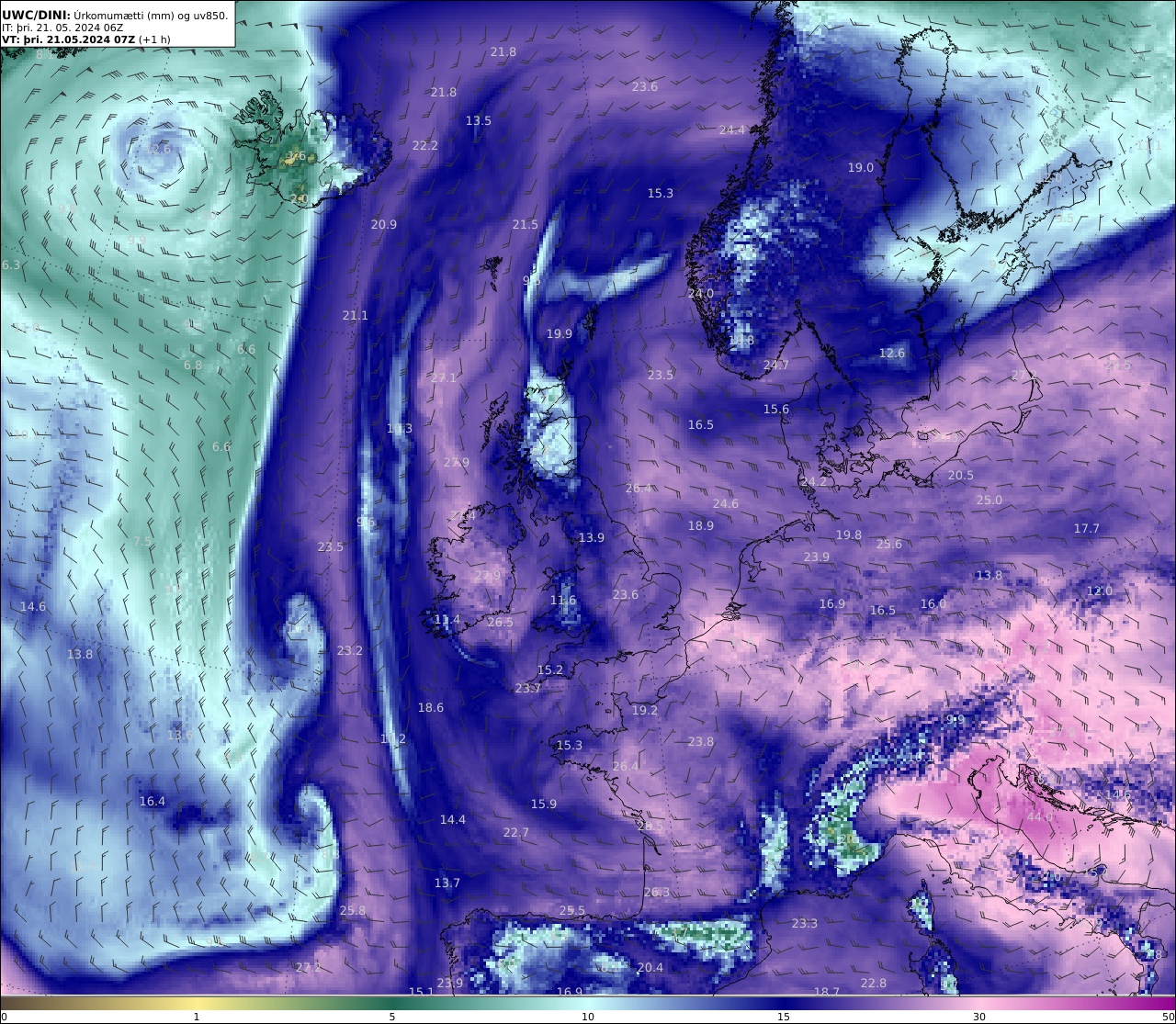This screenshot has width=1176, height=1024.
Task: Click the 26.5 value south of Ireland
Action: coord(501,623)
